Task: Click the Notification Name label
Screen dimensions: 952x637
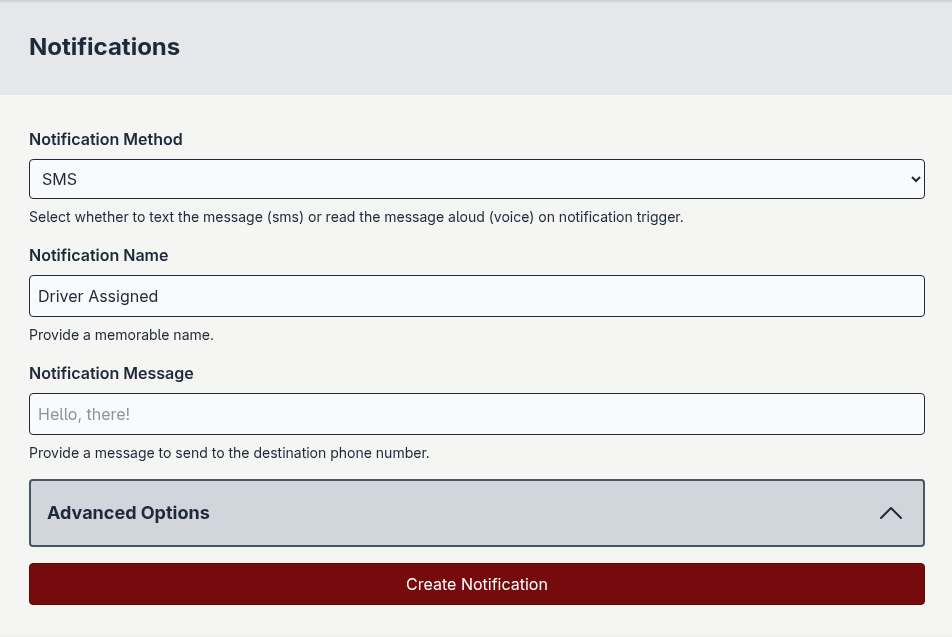Action: point(98,255)
